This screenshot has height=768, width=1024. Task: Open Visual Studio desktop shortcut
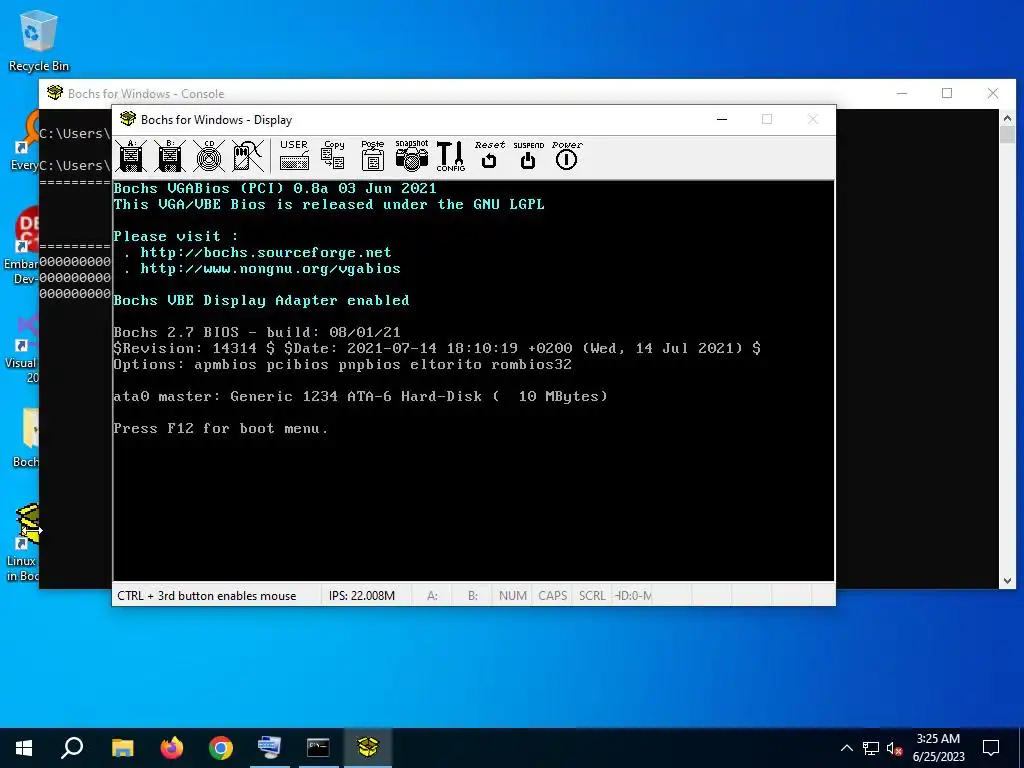pyautogui.click(x=25, y=348)
